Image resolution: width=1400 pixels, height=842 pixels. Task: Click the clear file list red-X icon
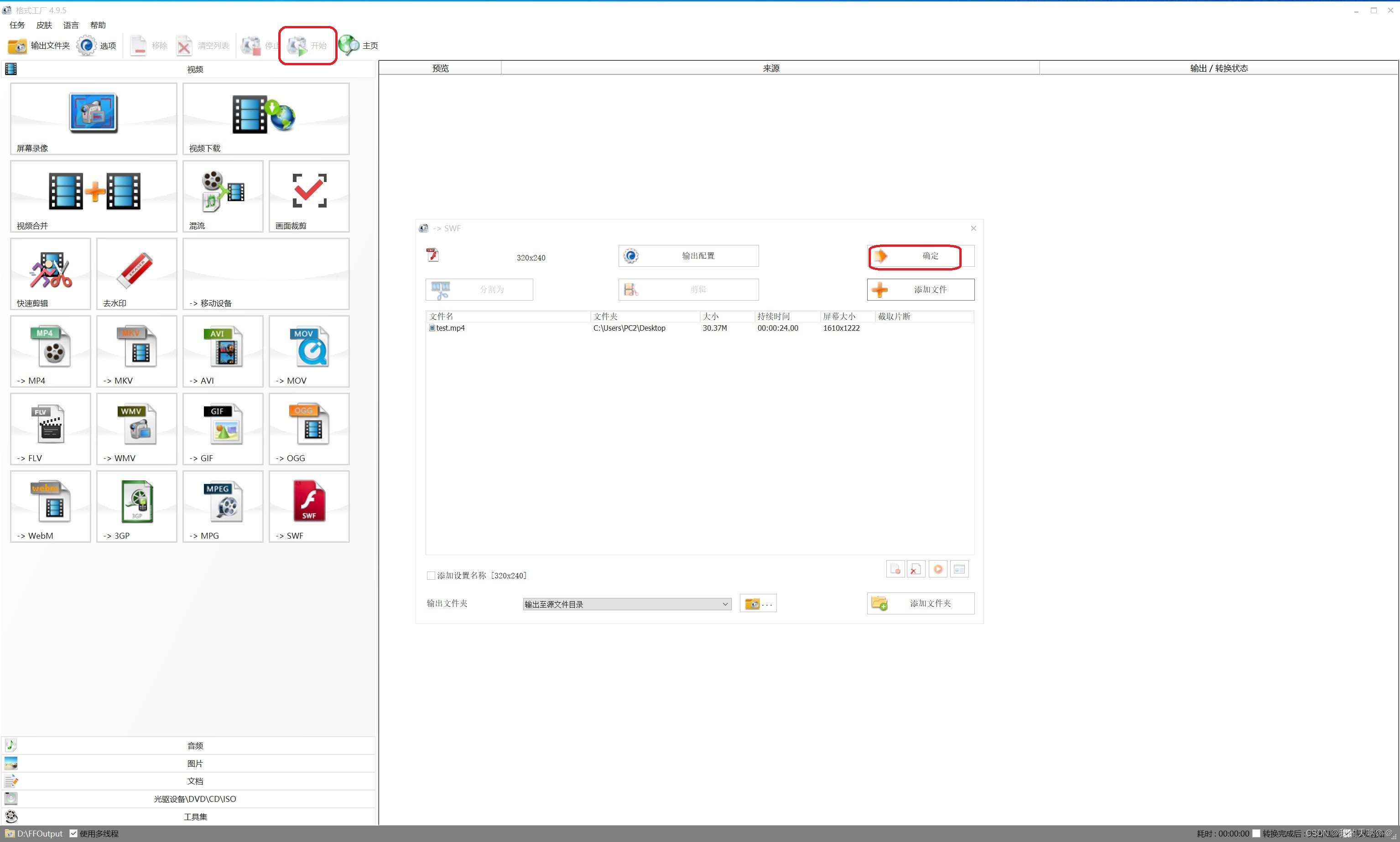[916, 569]
